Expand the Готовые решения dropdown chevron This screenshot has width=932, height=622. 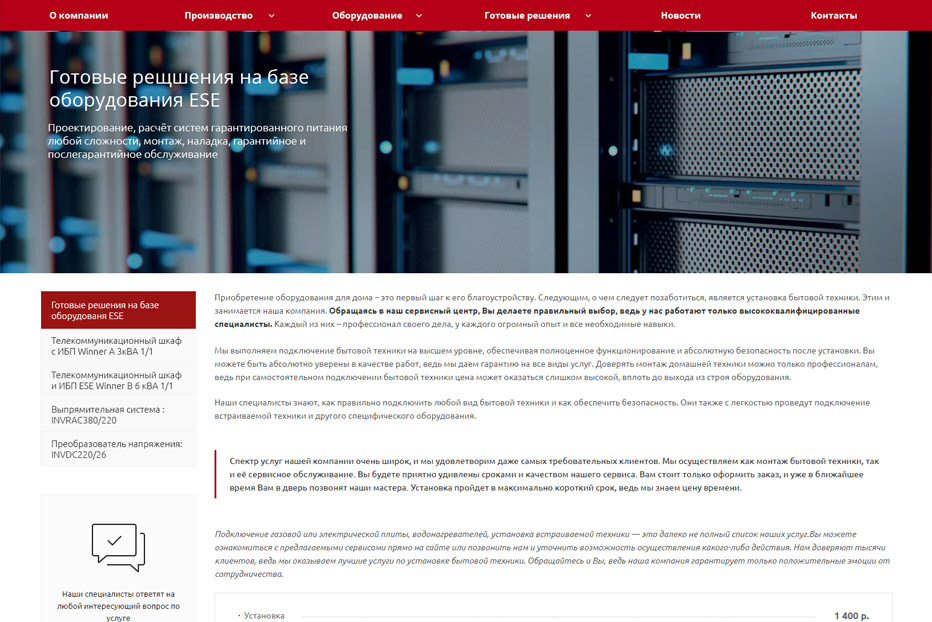[588, 15]
